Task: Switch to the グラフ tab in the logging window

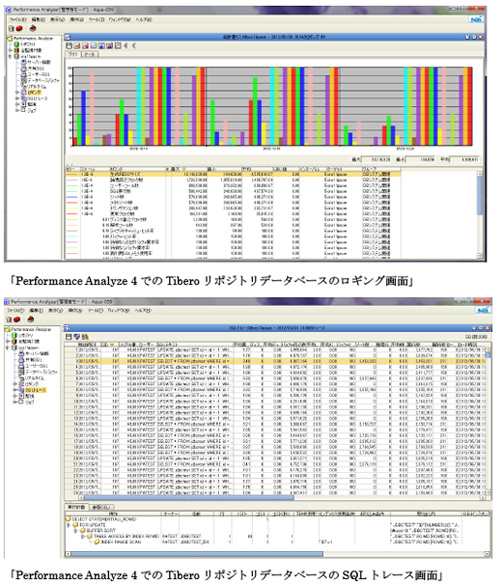Action: [x=73, y=54]
